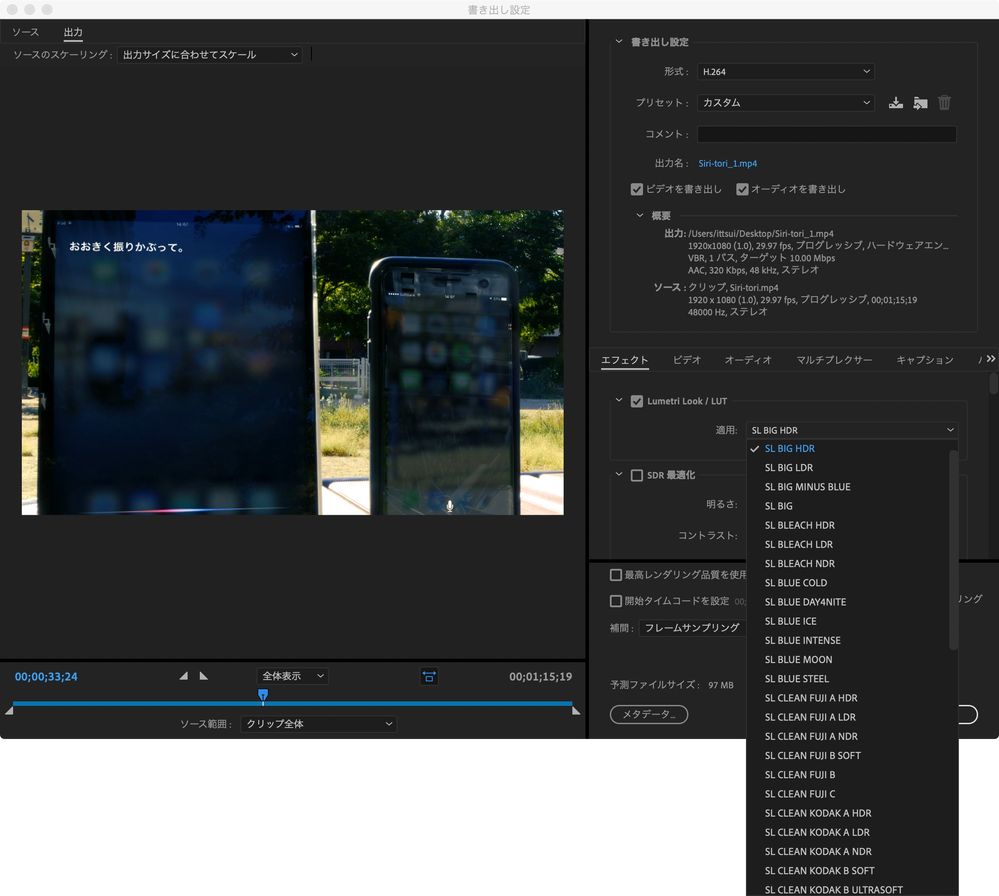Open the カスタム preset dropdown
This screenshot has height=896, width=999.
coord(786,103)
